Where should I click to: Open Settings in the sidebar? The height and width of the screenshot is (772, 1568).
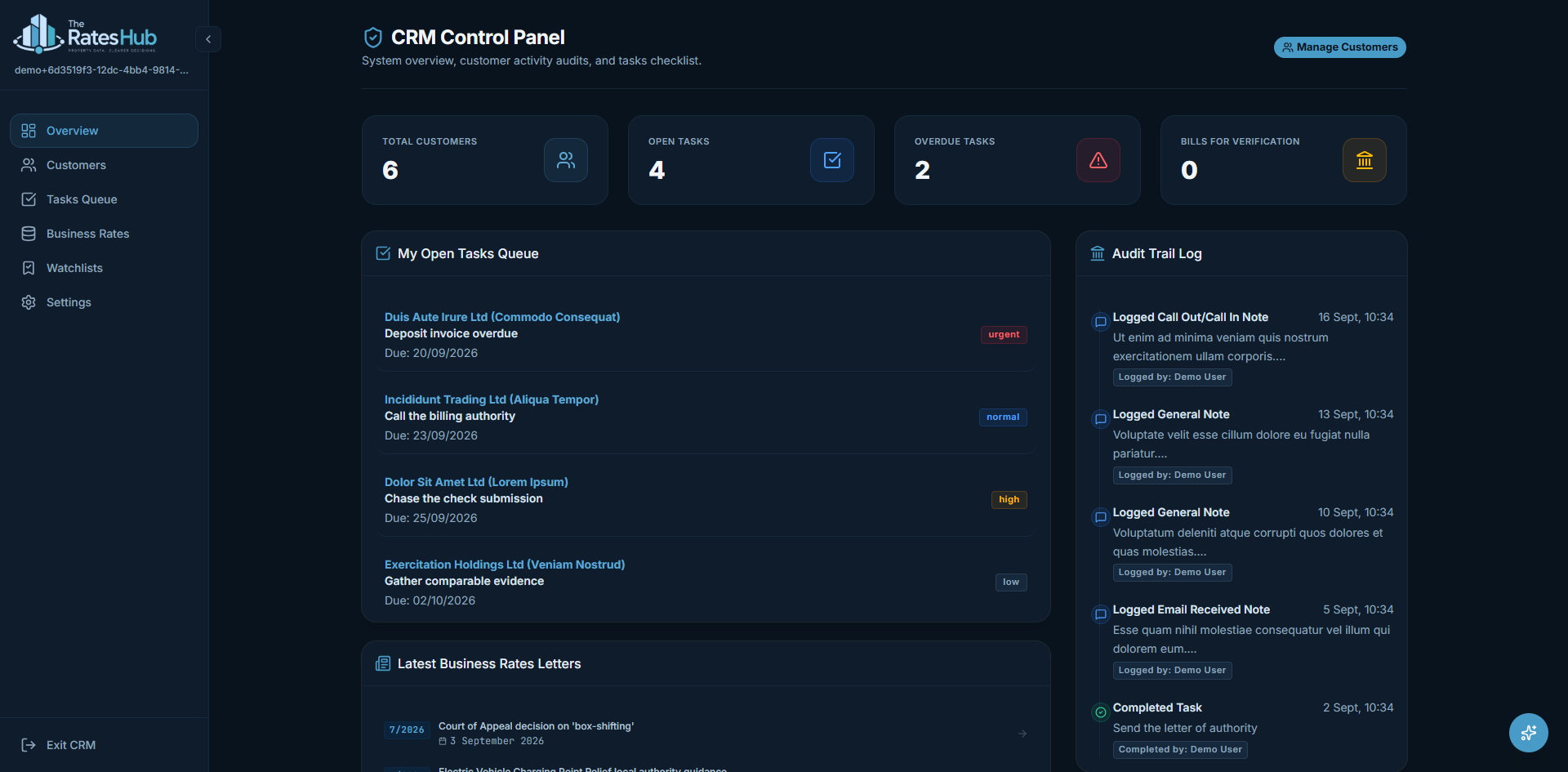point(104,302)
